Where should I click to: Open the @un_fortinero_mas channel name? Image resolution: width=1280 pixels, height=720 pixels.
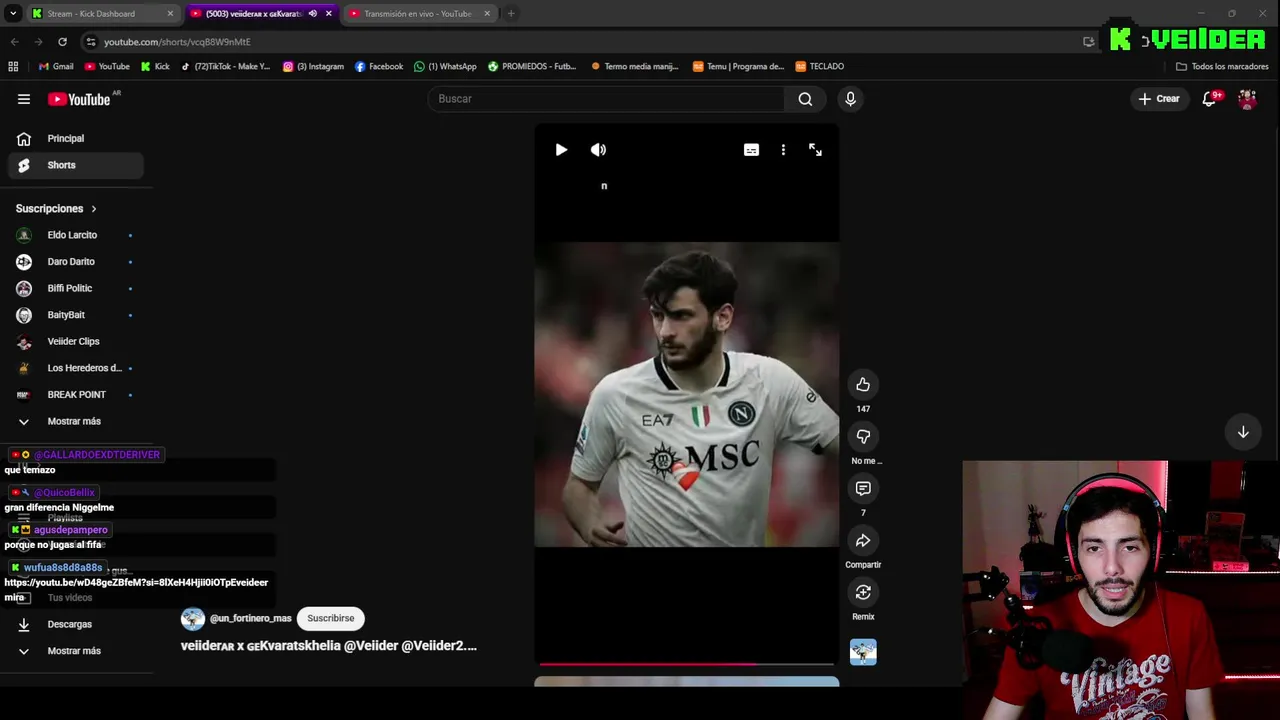coord(251,618)
